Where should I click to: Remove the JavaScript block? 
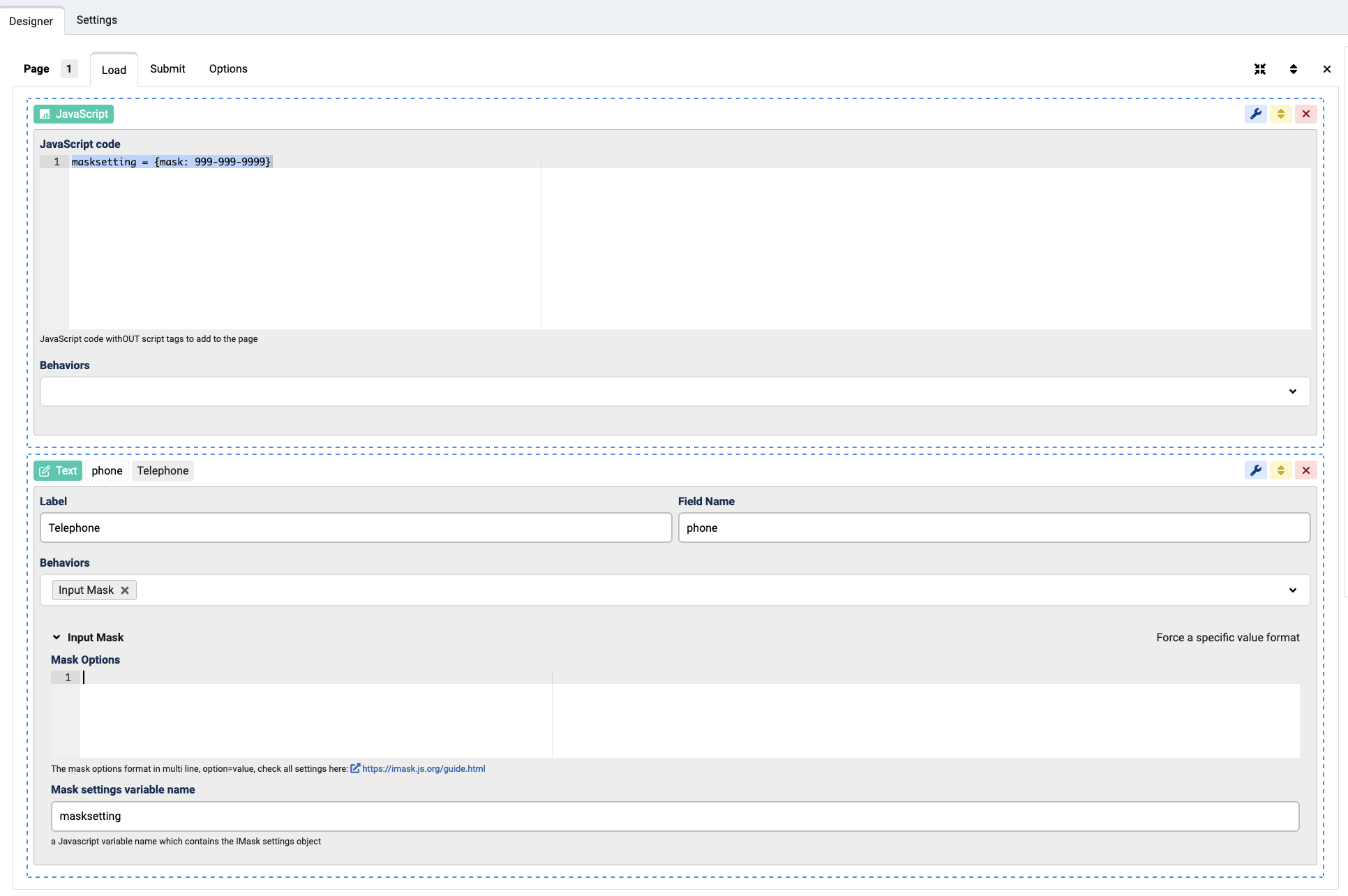tap(1305, 114)
